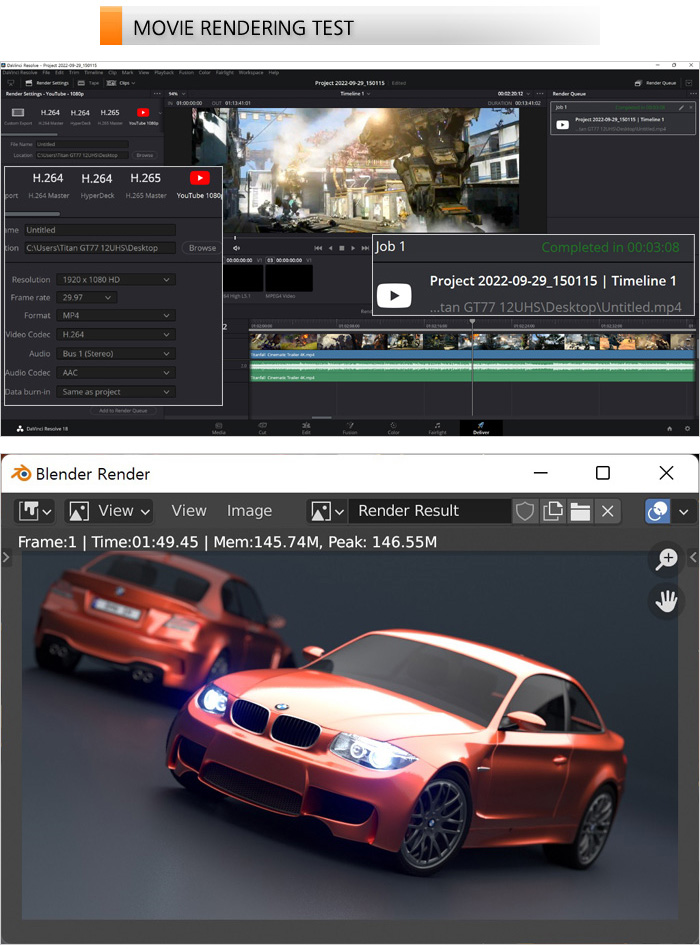The width and height of the screenshot is (700, 949).
Task: Toggle the Render Queue panel button
Action: [655, 83]
